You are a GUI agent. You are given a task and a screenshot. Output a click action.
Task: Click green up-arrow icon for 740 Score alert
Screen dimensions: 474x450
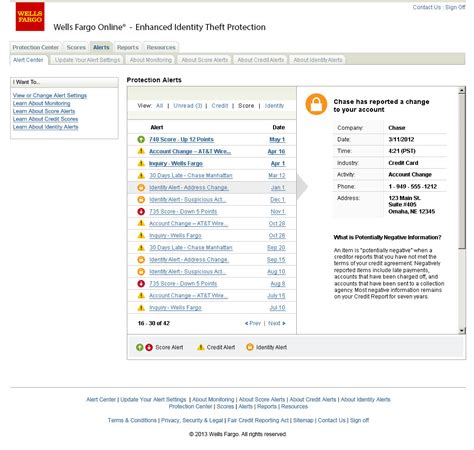click(x=141, y=139)
